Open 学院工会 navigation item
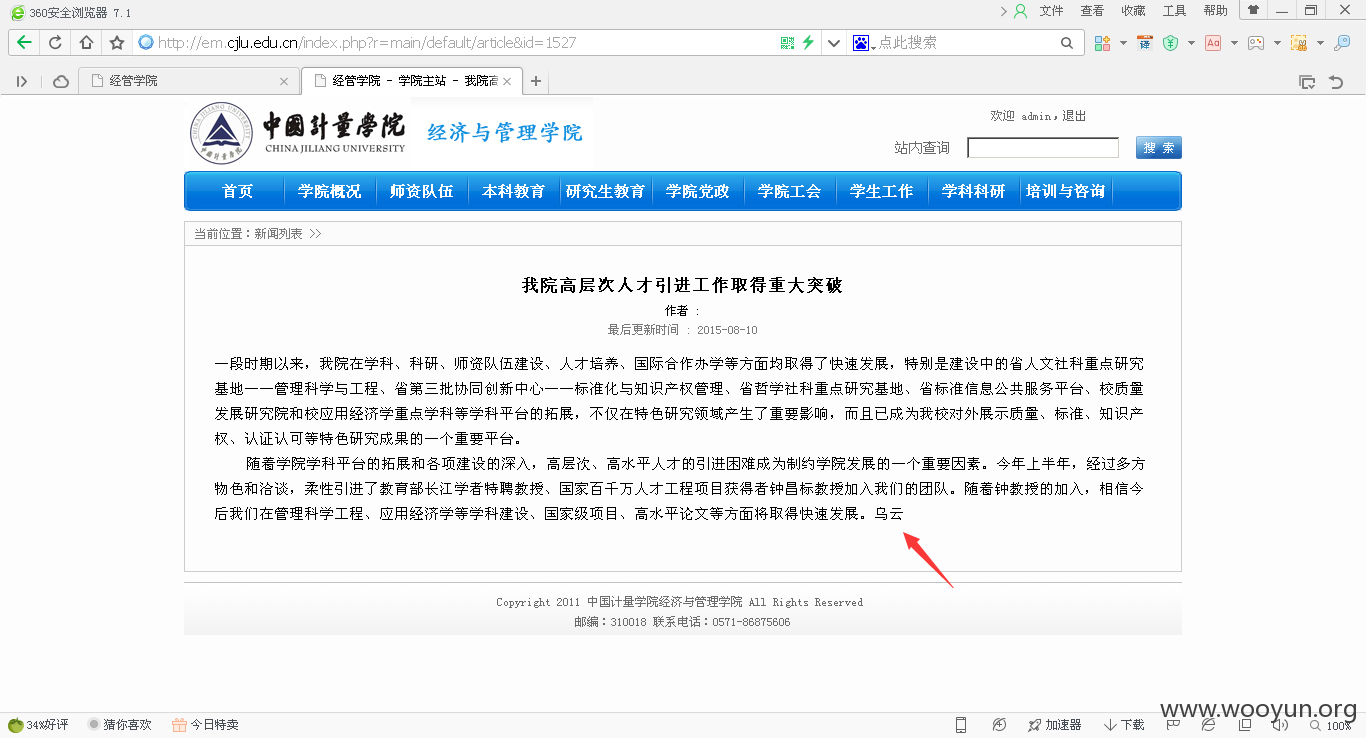 pyautogui.click(x=790, y=191)
